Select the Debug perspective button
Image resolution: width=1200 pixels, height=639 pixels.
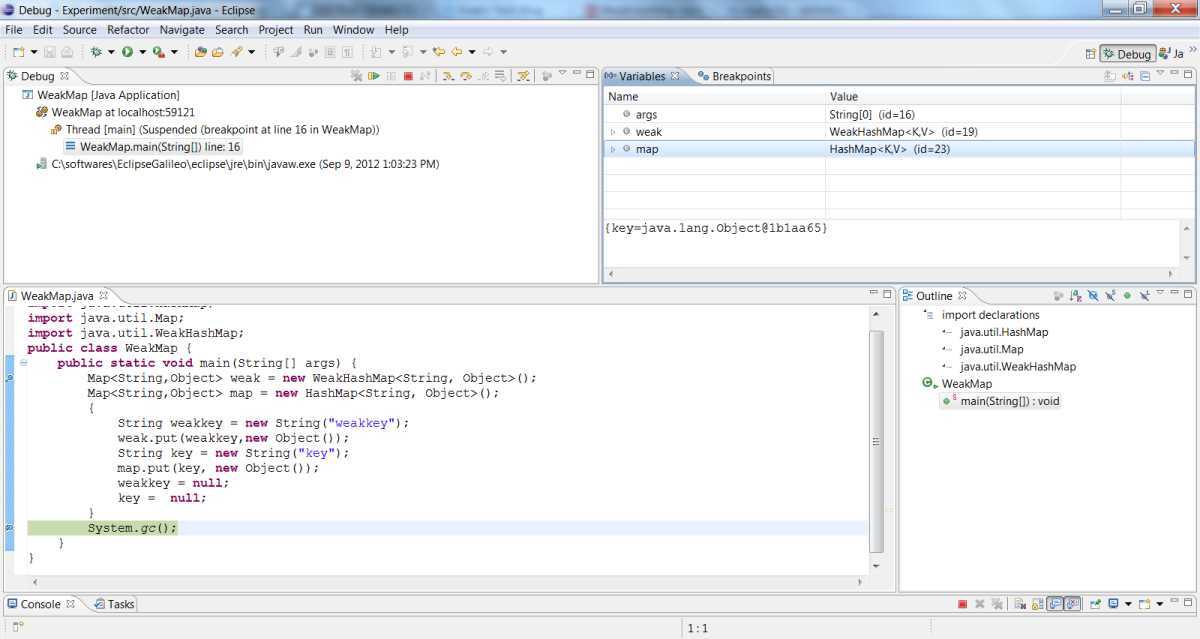click(1128, 54)
